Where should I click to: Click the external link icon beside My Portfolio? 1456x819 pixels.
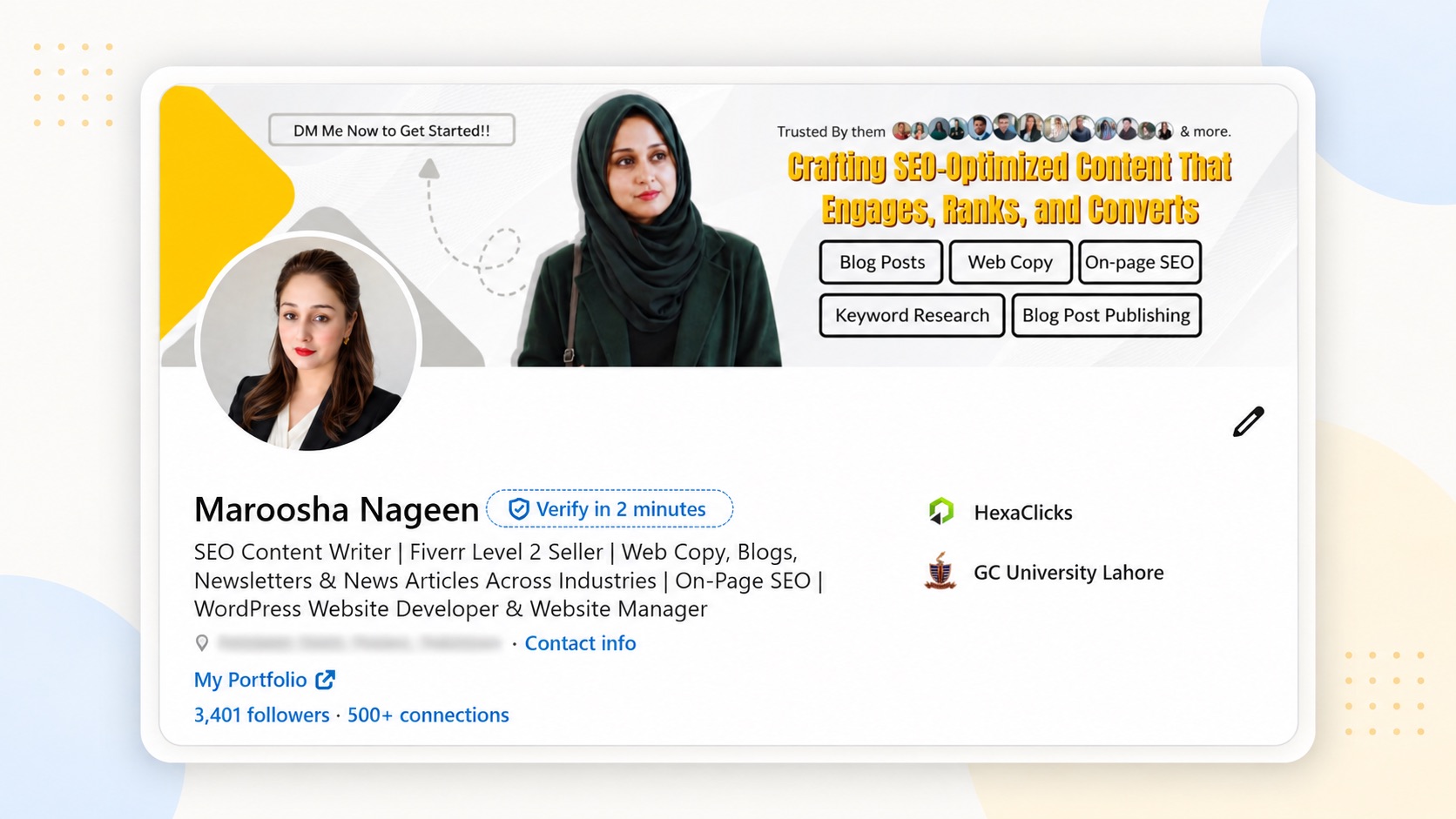325,680
